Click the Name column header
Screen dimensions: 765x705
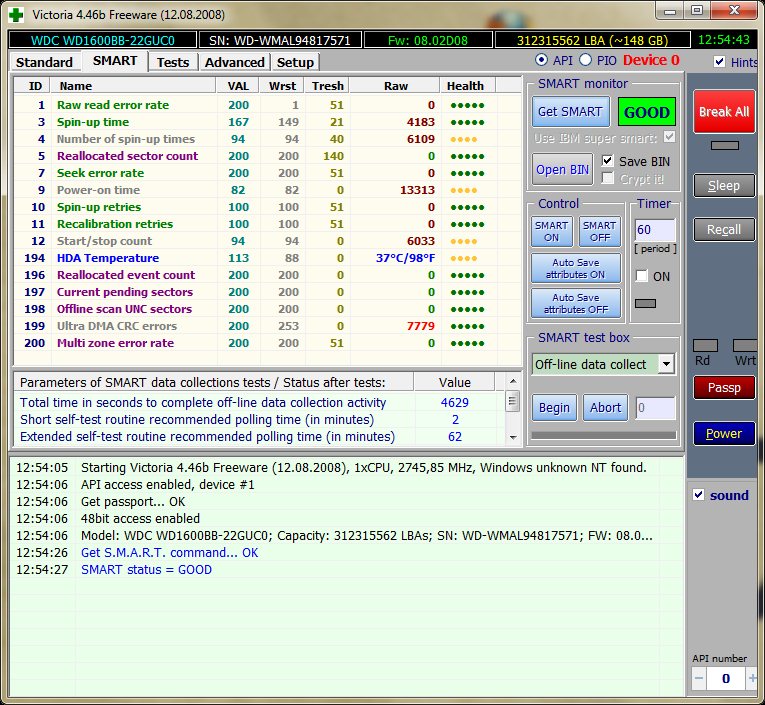[x=133, y=86]
